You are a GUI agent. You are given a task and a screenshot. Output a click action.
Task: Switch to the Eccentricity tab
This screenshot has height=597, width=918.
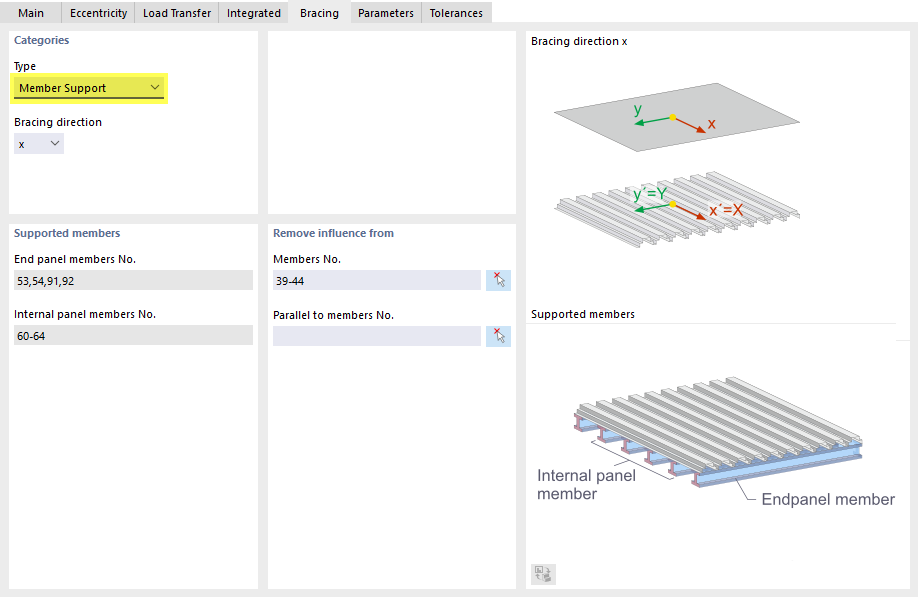pyautogui.click(x=98, y=13)
